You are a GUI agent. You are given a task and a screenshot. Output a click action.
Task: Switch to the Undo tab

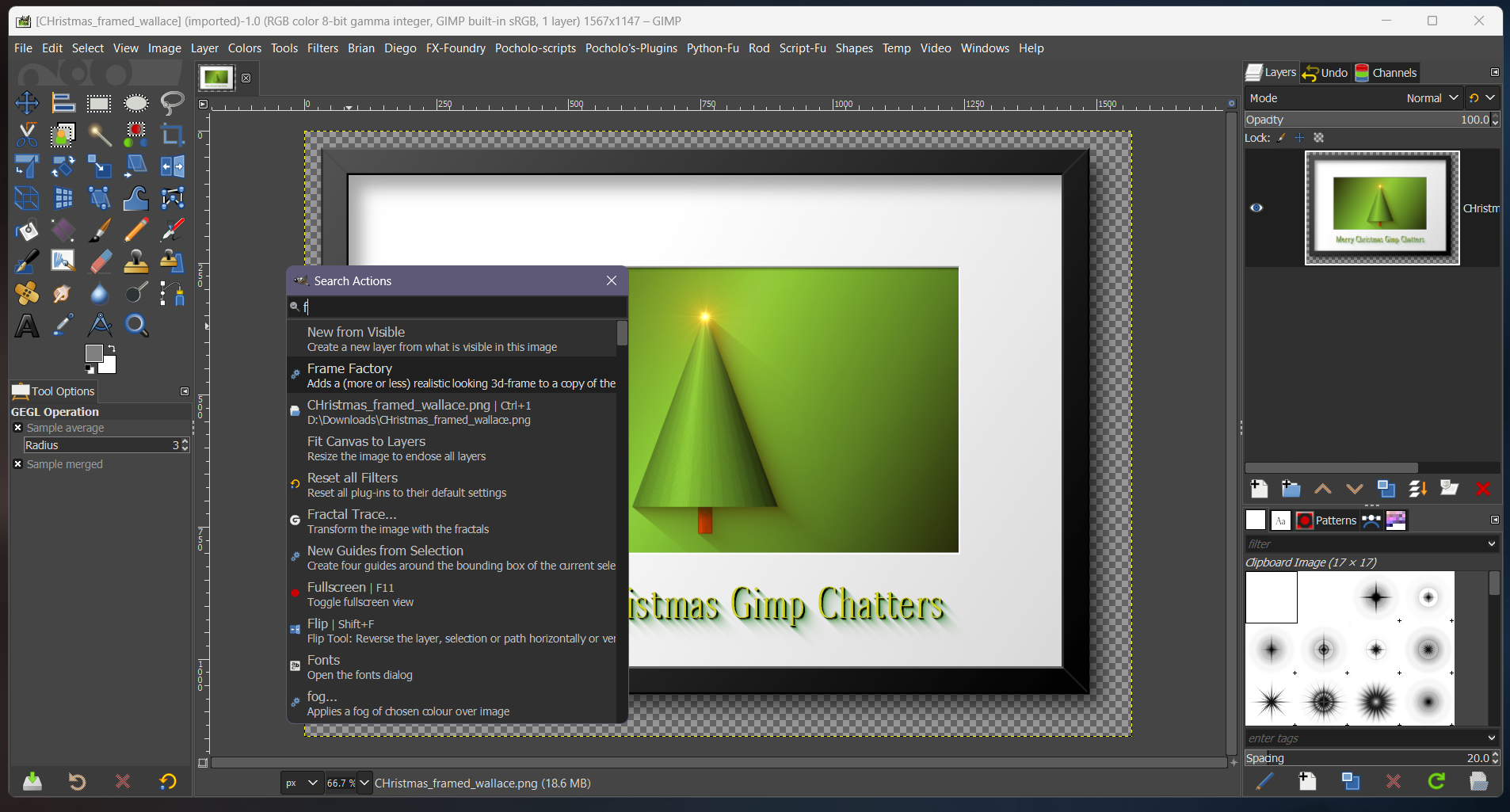(x=1325, y=73)
